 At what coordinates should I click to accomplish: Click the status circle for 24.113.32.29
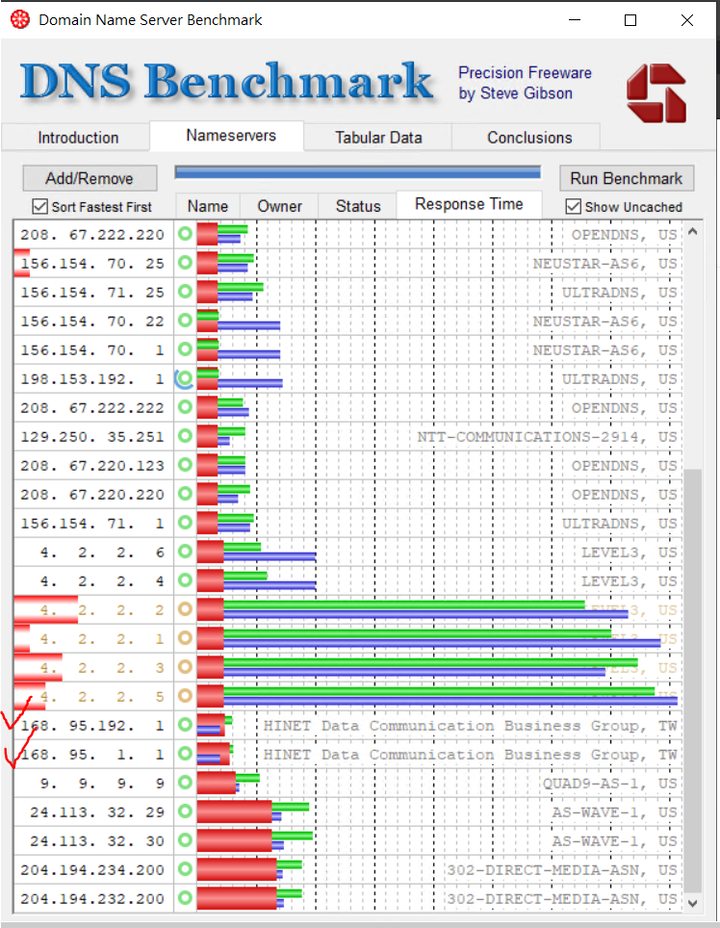click(185, 811)
